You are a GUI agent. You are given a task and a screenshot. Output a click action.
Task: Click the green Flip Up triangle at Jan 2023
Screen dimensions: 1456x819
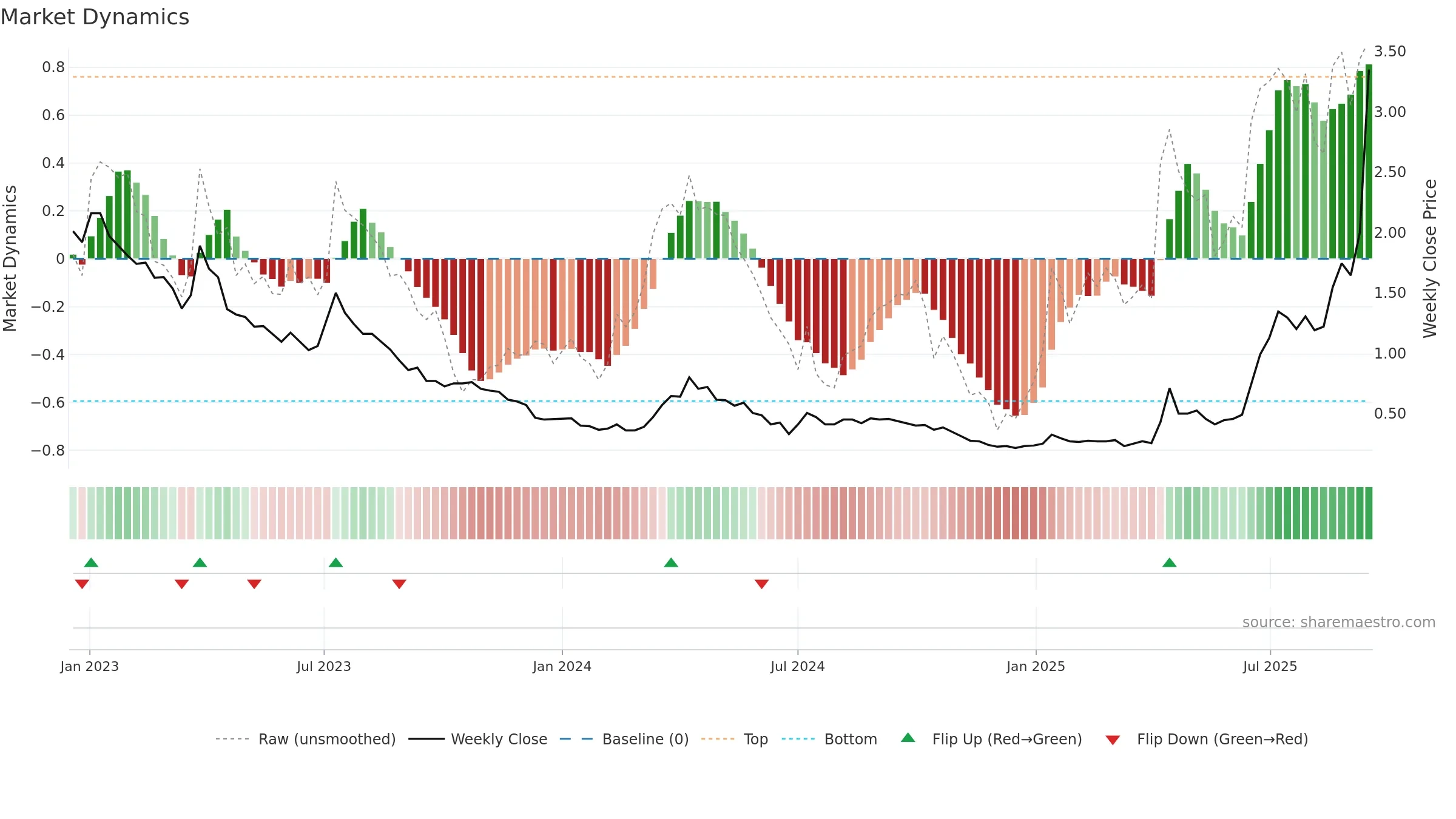91,562
